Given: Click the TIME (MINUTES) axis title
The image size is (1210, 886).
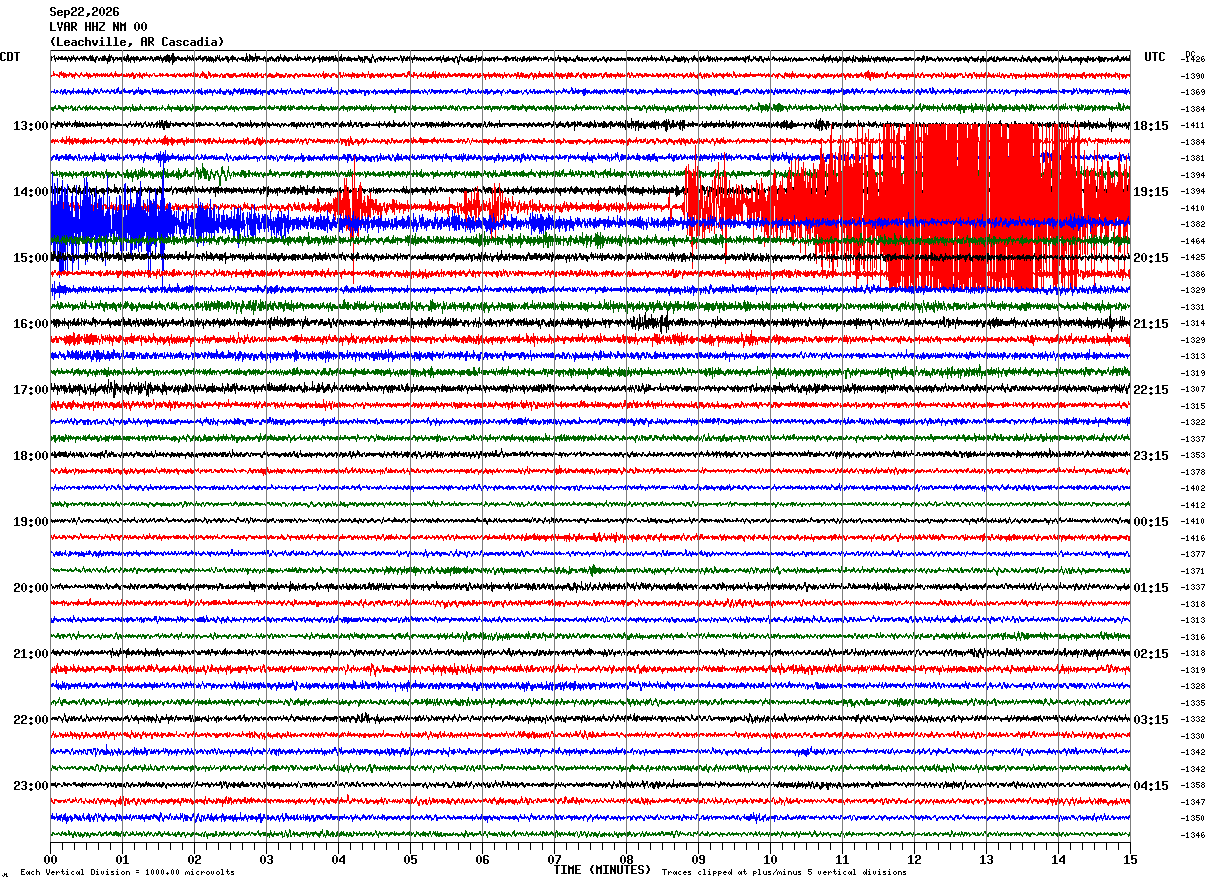Looking at the screenshot, I should point(602,870).
